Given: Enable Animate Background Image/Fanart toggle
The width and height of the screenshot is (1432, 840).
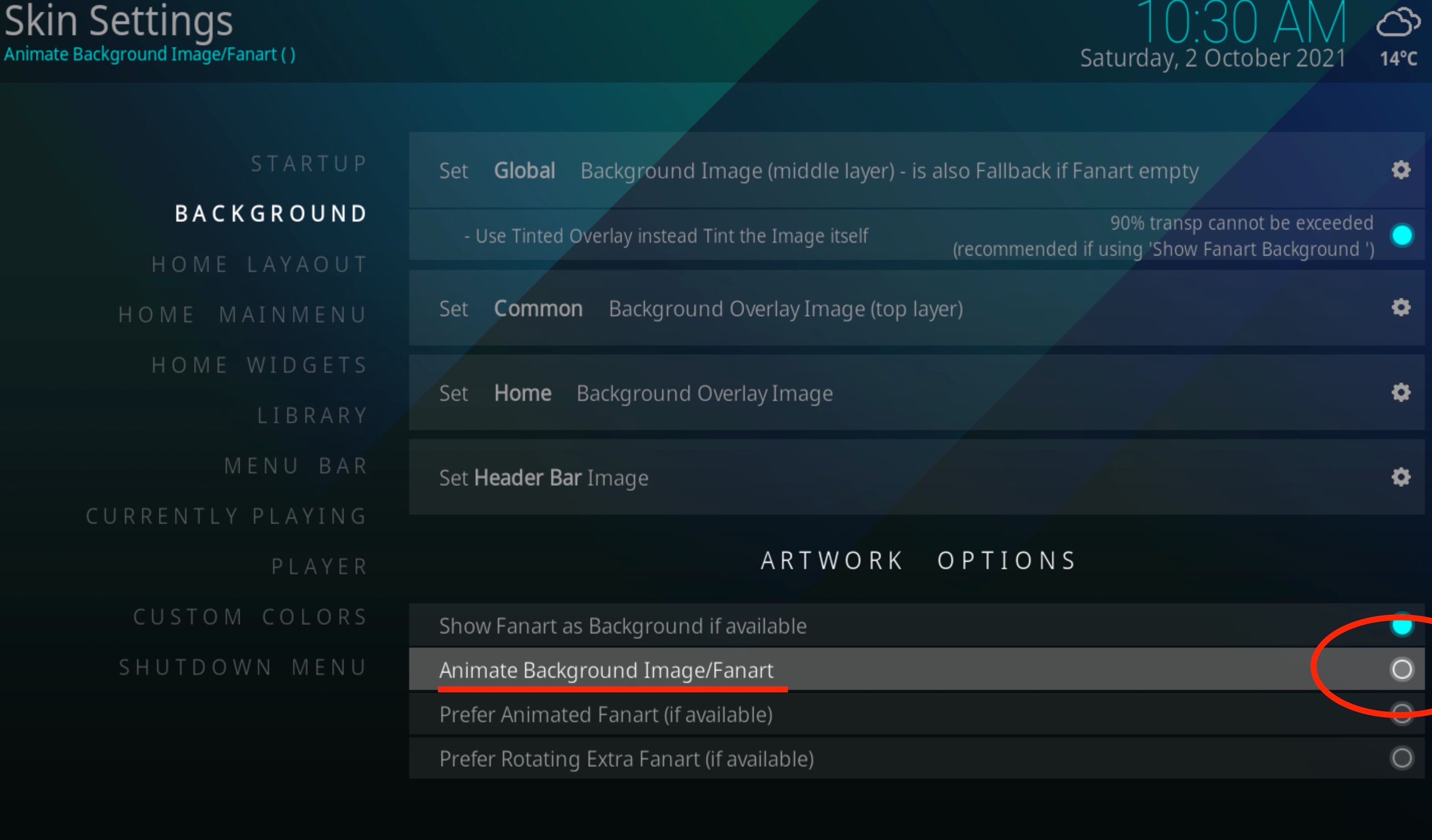Looking at the screenshot, I should pyautogui.click(x=1402, y=670).
